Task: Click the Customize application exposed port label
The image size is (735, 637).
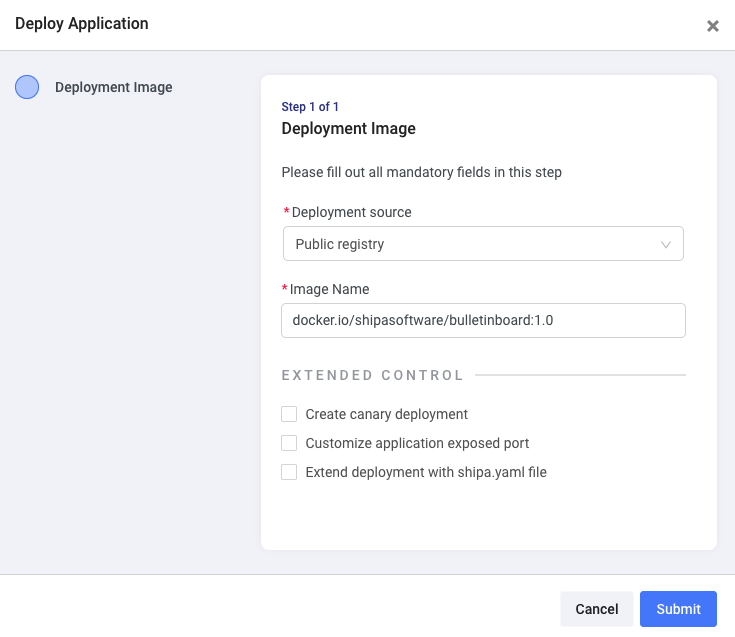Action: point(417,443)
